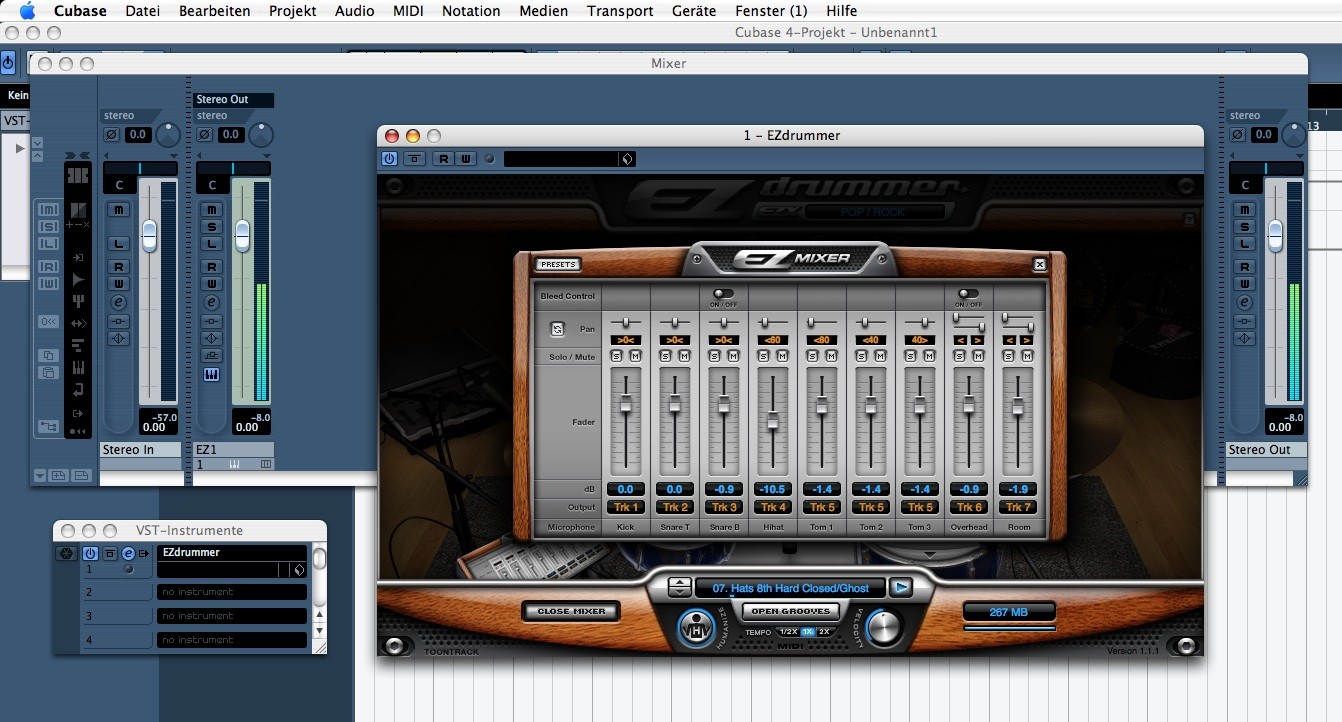Open Kick output Trk 1 selector
The height and width of the screenshot is (722, 1342).
pyautogui.click(x=626, y=507)
